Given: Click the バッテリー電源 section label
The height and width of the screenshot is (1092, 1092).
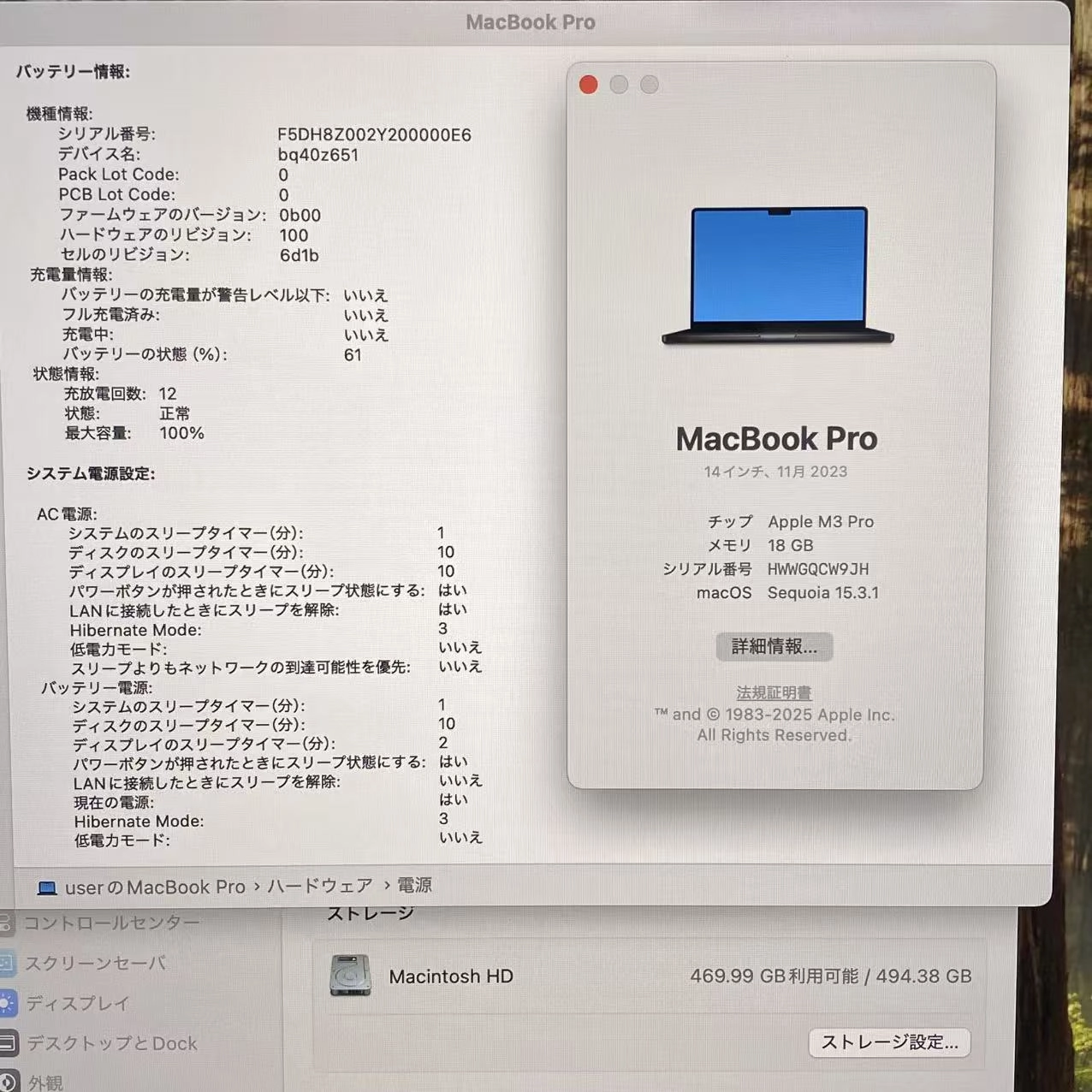Looking at the screenshot, I should [x=97, y=687].
